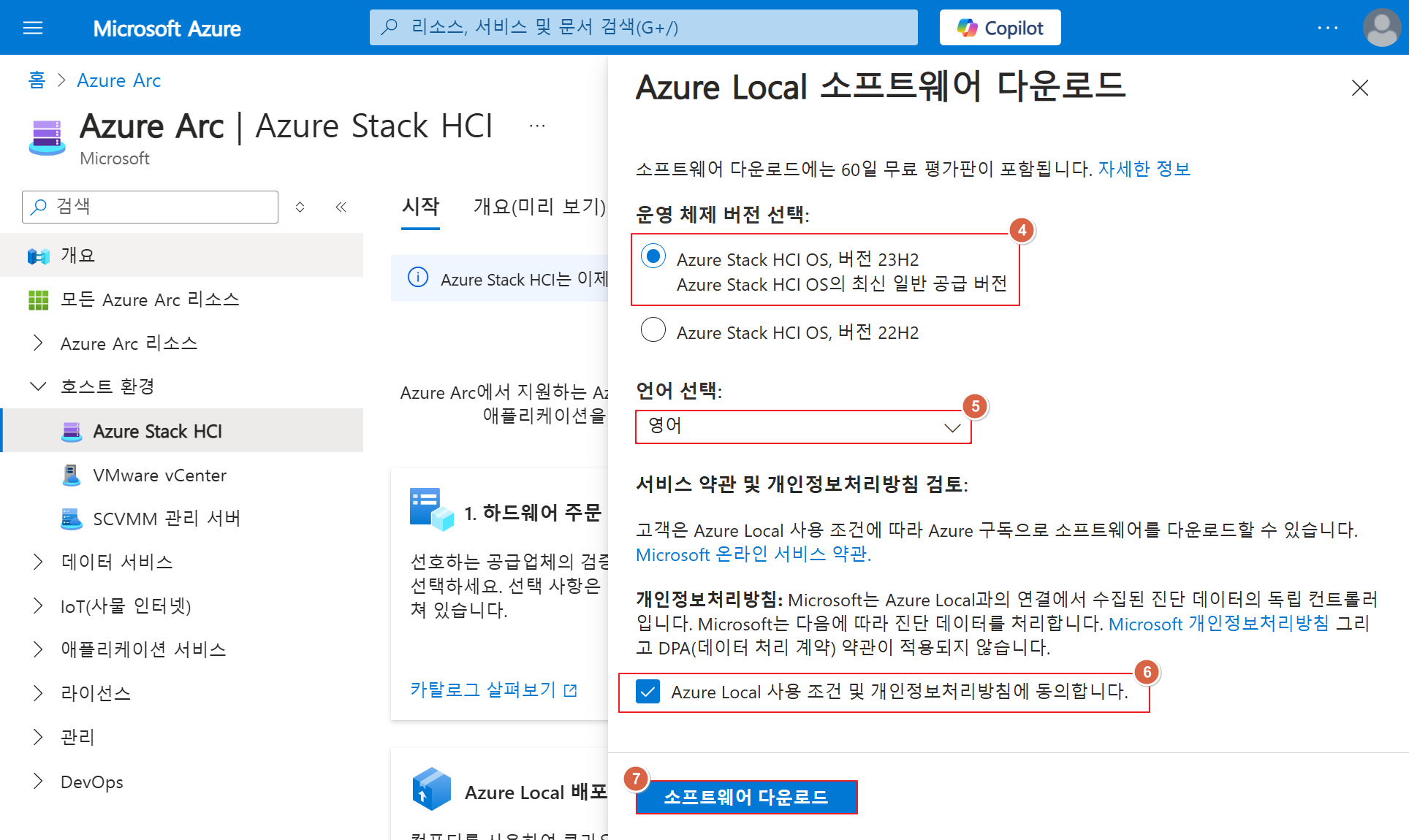Switch to 개요(미리 보기) tab
Viewport: 1409px width, 840px height.
tap(539, 207)
